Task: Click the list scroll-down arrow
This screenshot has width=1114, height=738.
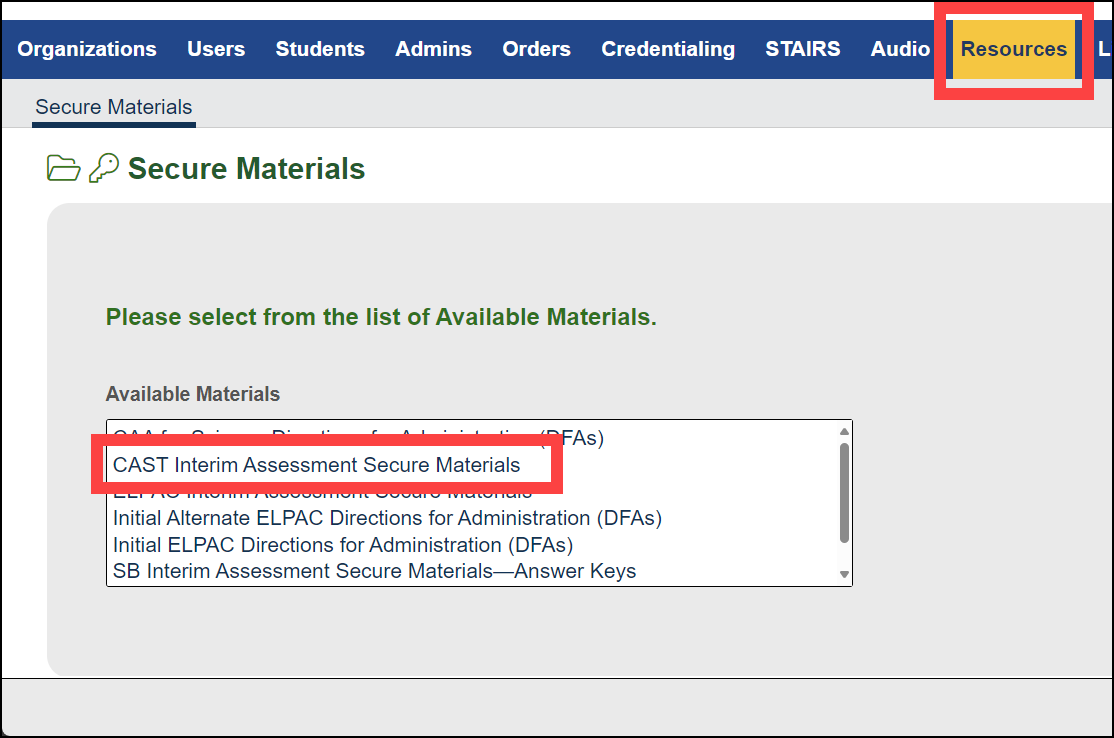Action: tap(844, 575)
